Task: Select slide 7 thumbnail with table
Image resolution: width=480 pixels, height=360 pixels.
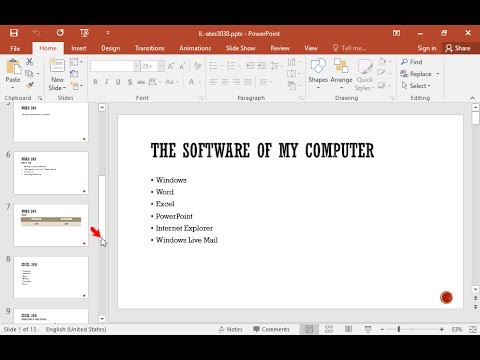Action: (x=51, y=225)
